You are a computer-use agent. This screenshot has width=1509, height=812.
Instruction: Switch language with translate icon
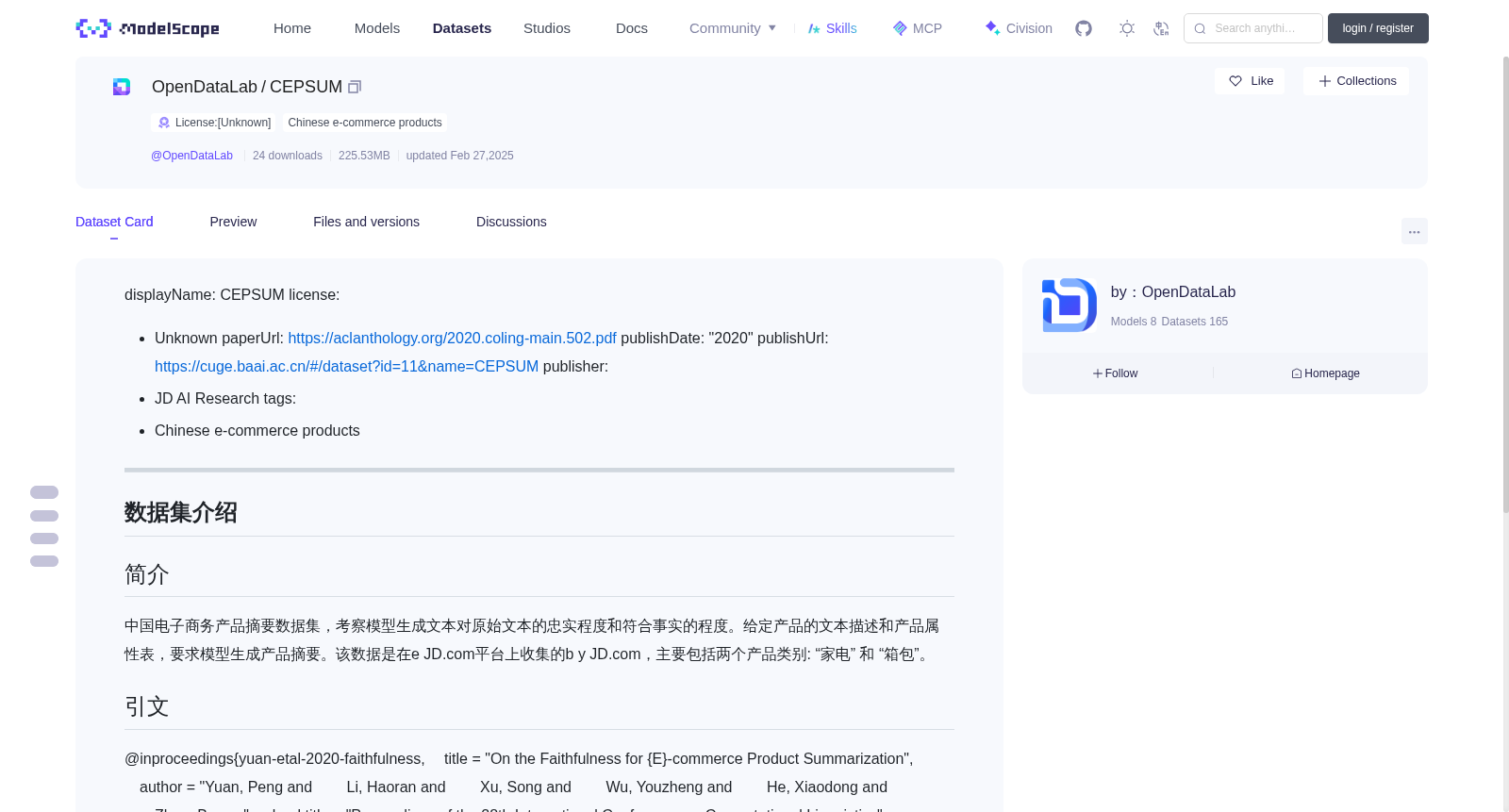[x=1161, y=28]
